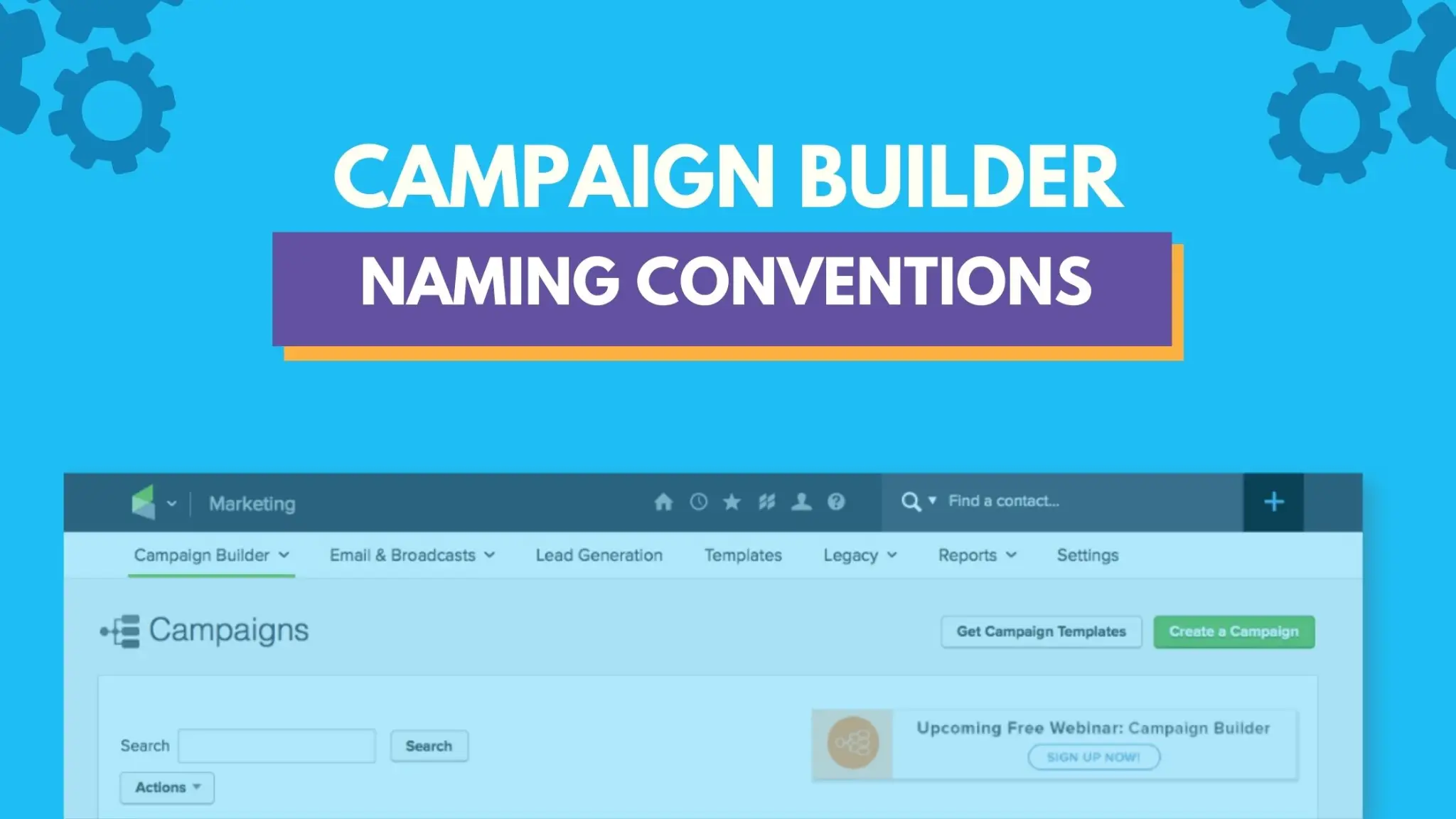Click the Sign Up Now webinar link
The image size is (1456, 819).
pyautogui.click(x=1094, y=757)
